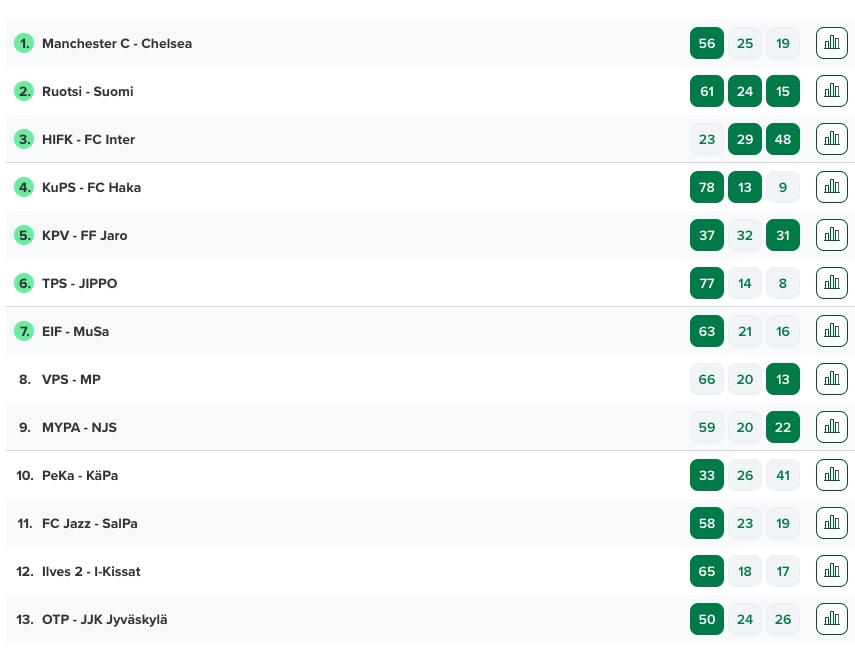Toggle home win 56 for Manchester C - Chelsea

pos(707,43)
